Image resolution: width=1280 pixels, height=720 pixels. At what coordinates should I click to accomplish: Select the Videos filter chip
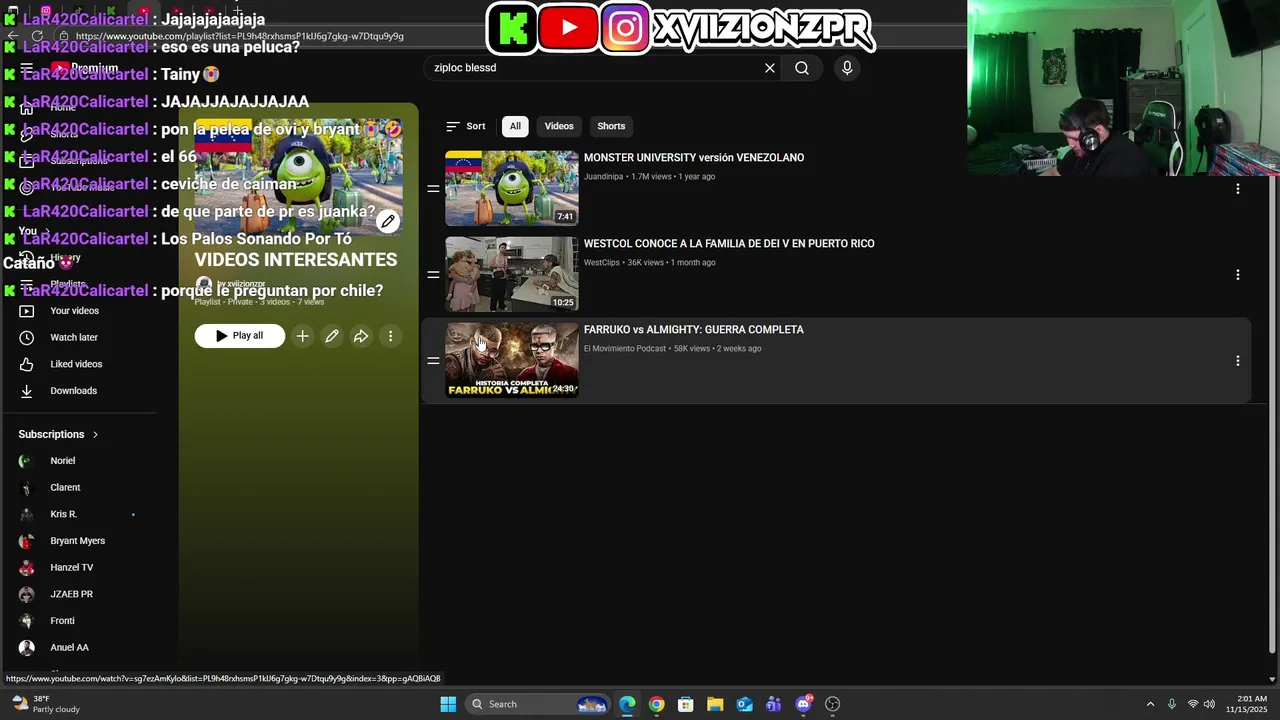tap(559, 126)
